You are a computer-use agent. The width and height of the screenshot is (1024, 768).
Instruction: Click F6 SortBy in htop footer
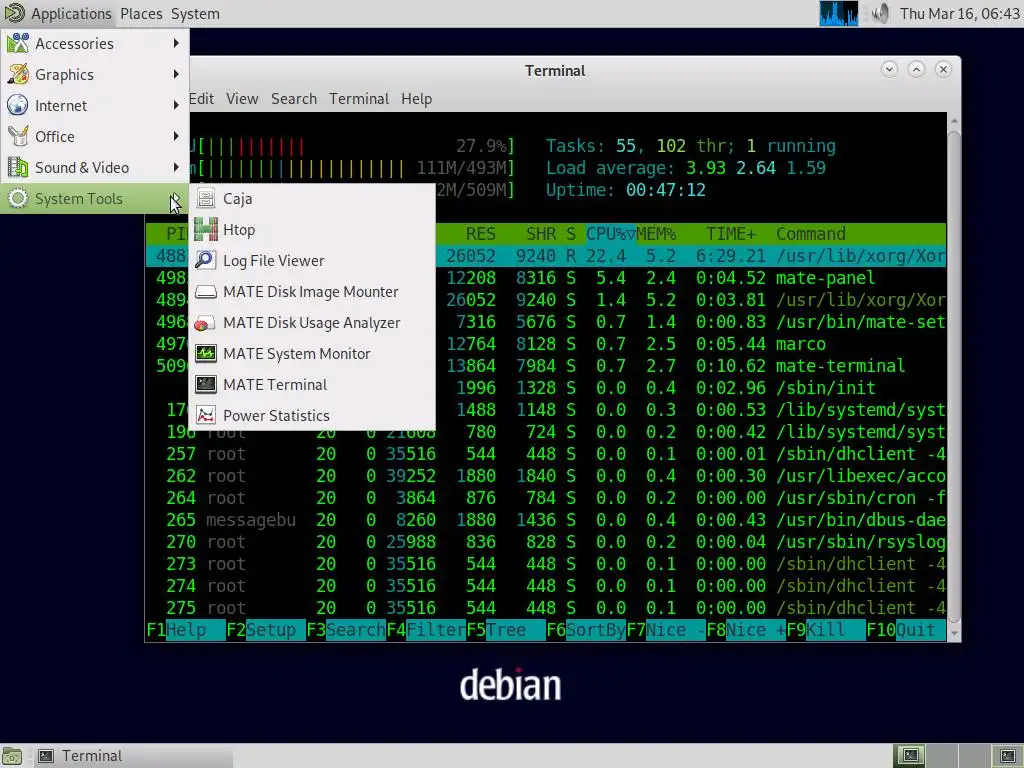[586, 630]
